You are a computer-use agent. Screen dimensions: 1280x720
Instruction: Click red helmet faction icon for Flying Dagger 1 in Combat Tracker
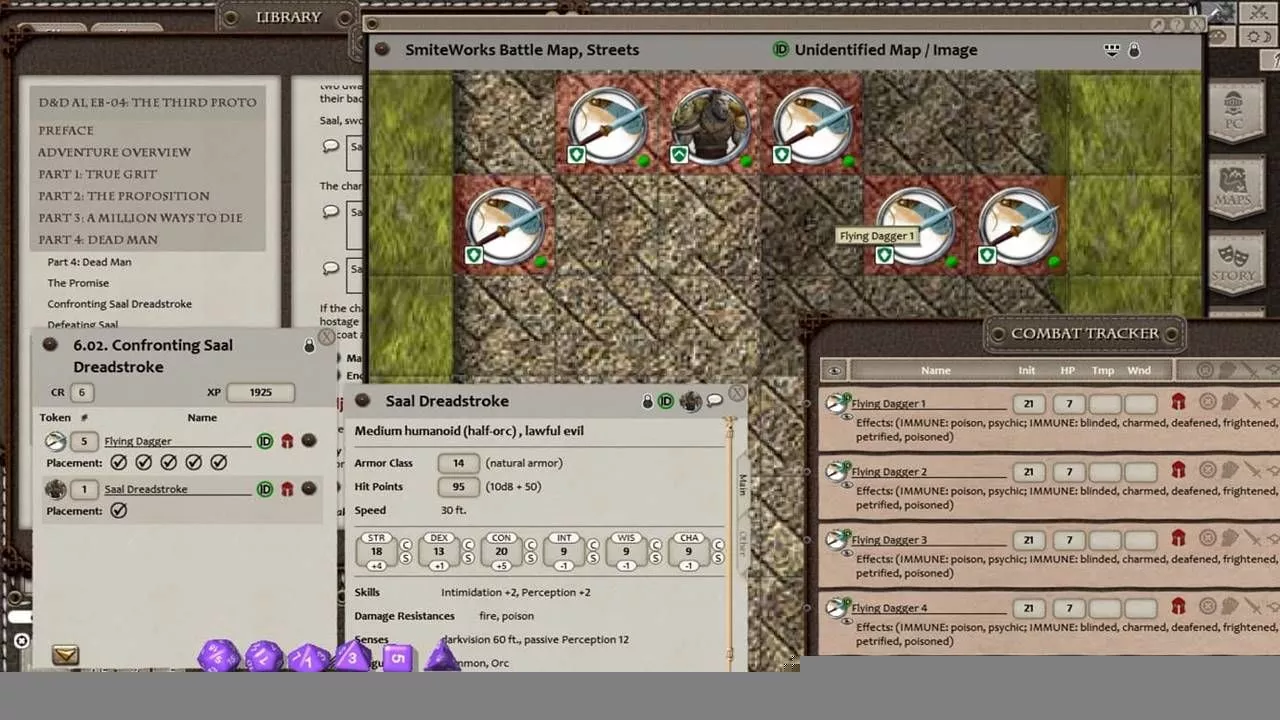click(x=1178, y=402)
